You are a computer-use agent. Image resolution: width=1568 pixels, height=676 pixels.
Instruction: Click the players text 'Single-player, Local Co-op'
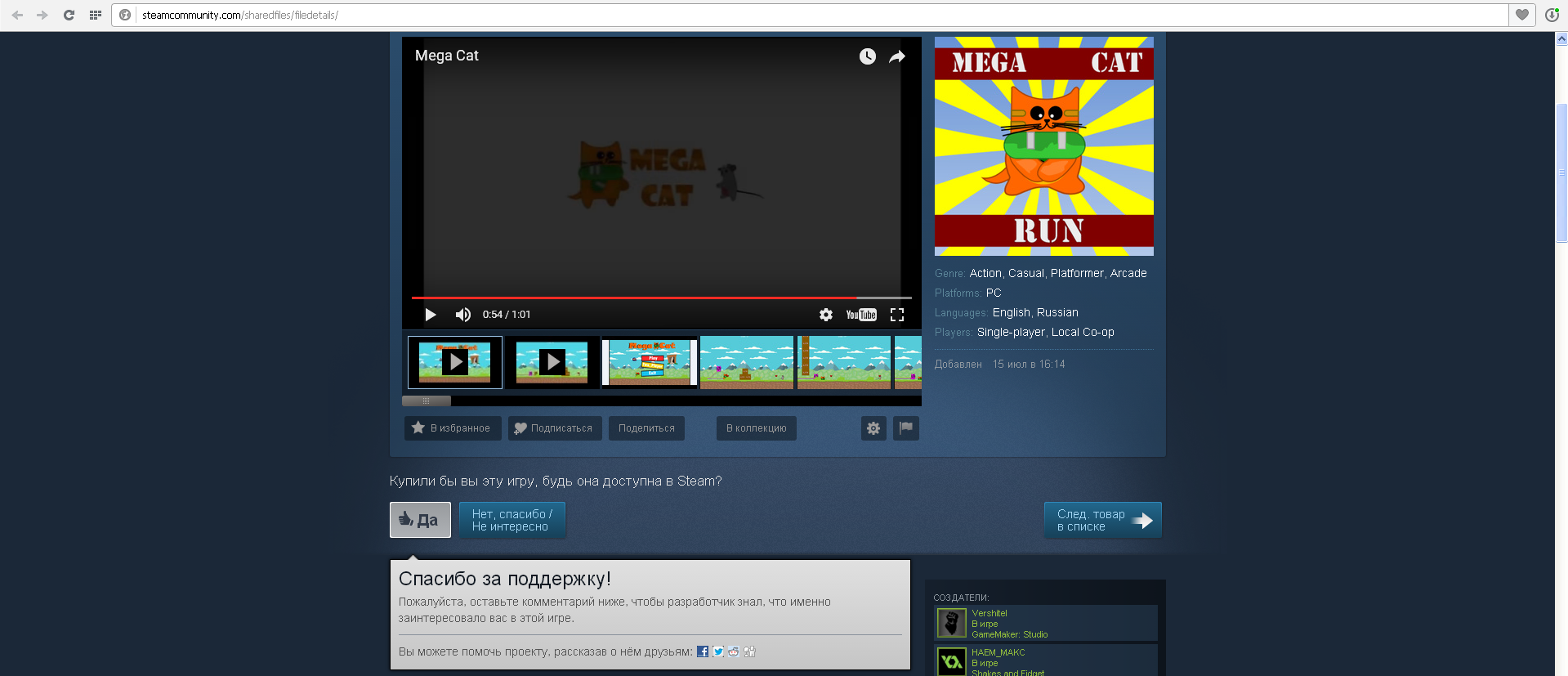[1046, 332]
